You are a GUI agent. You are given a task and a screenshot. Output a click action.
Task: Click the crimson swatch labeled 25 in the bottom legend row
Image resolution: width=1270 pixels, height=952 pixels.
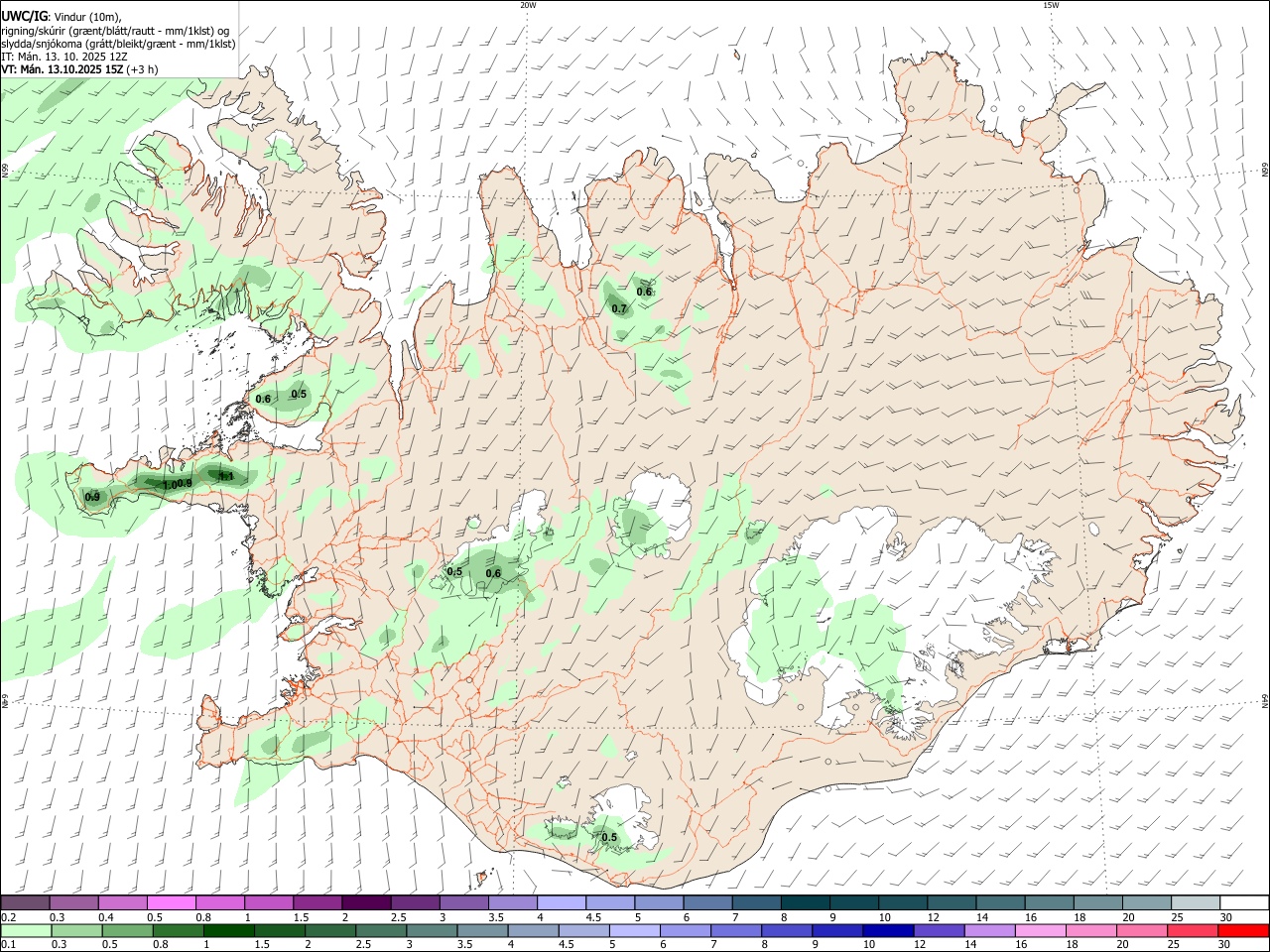pos(1193,930)
